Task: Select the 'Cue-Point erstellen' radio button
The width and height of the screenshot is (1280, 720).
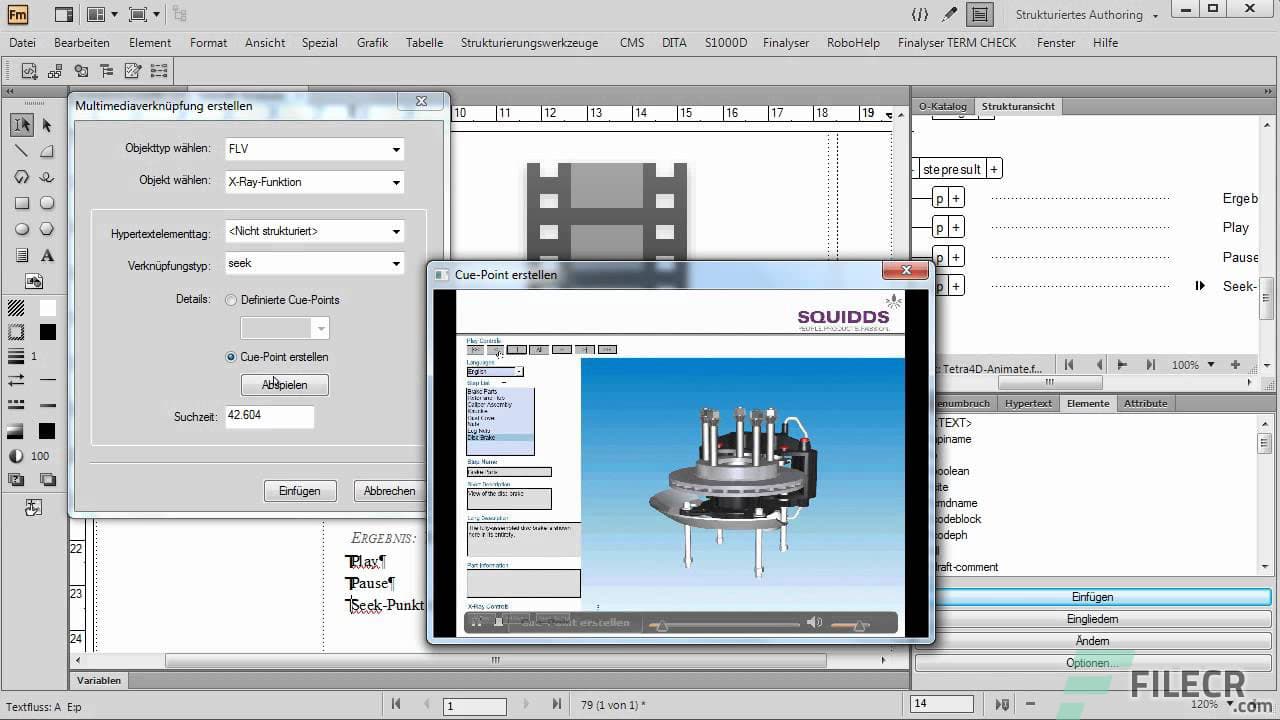Action: point(231,357)
